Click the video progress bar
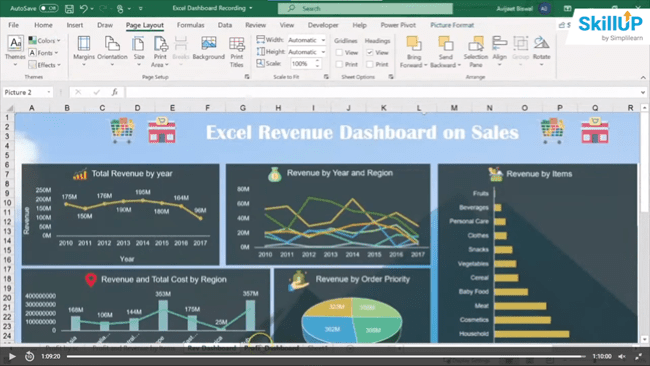Image resolution: width=650 pixels, height=366 pixels. (x=326, y=356)
